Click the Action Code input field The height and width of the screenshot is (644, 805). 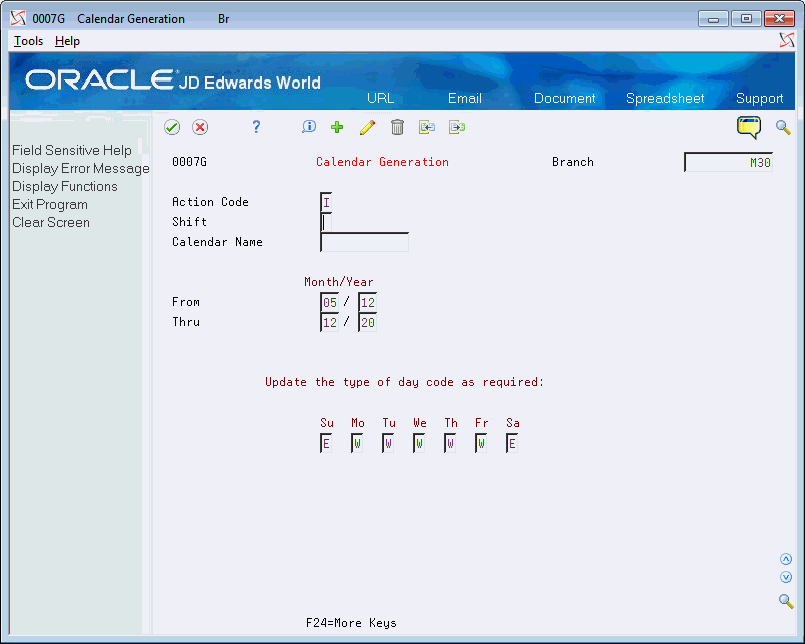(326, 202)
